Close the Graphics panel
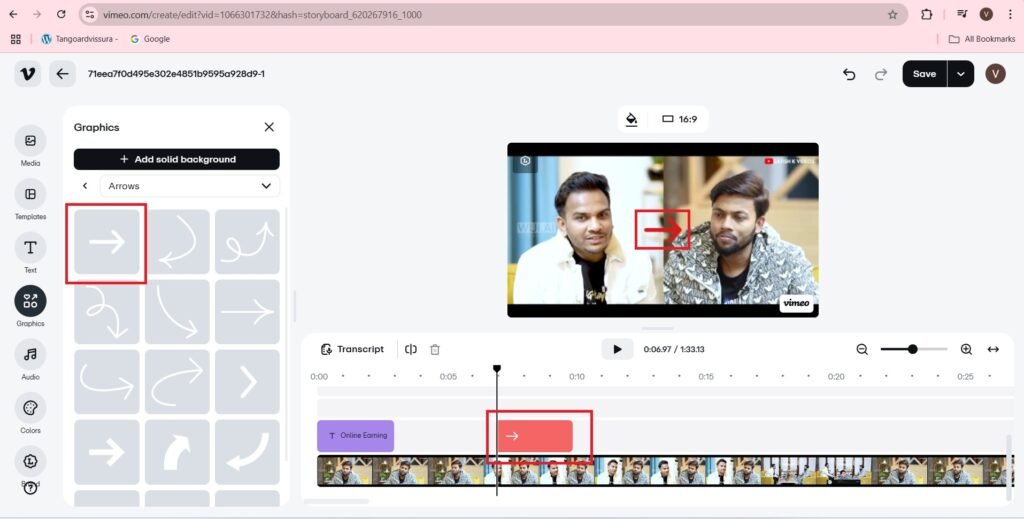Image resolution: width=1024 pixels, height=519 pixels. point(269,127)
